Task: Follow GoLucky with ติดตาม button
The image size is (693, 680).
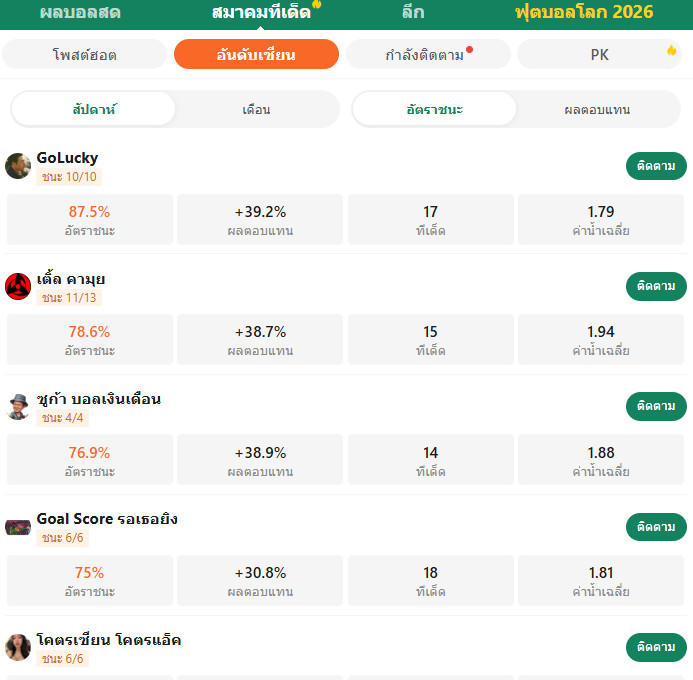Action: [656, 166]
